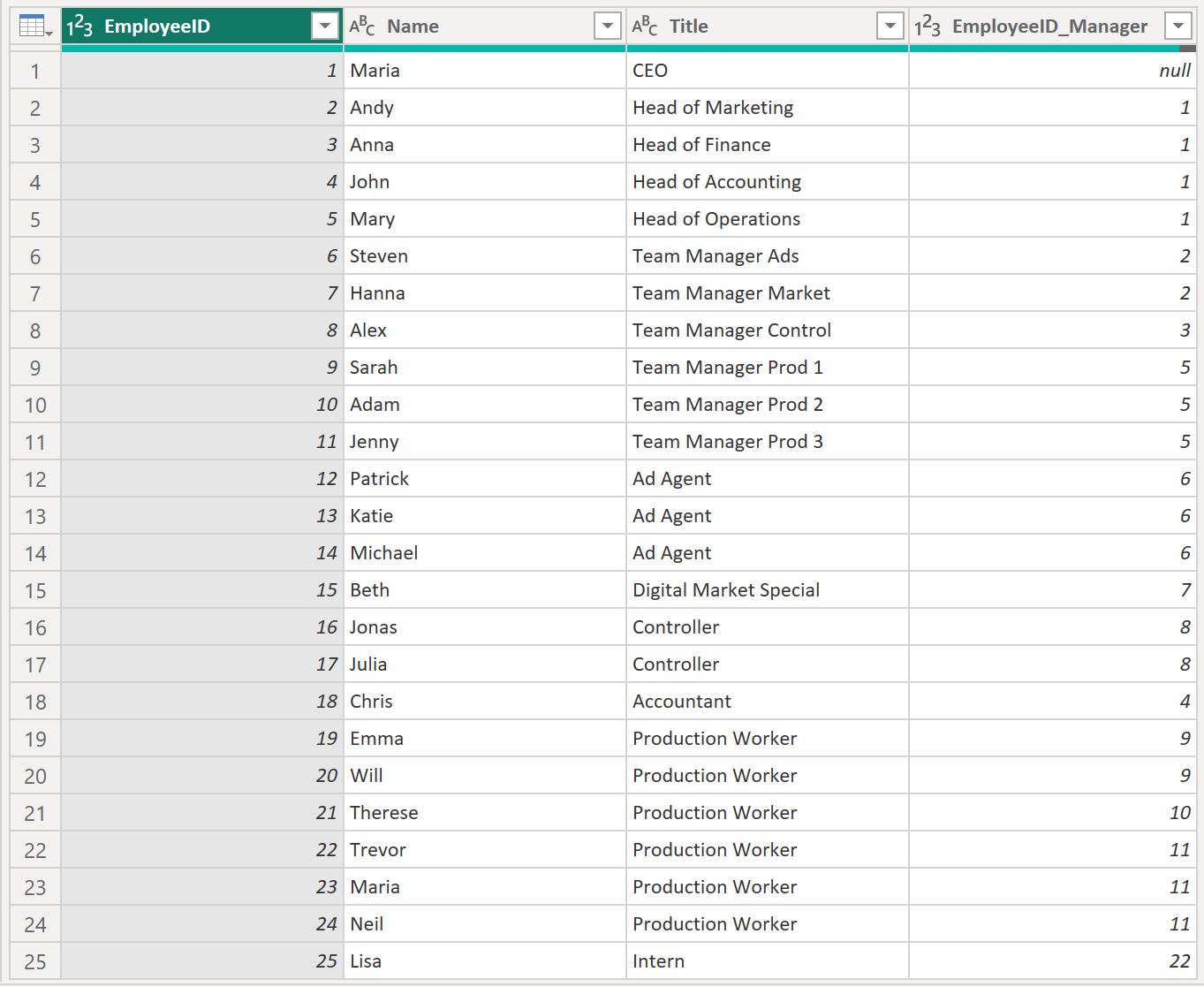The width and height of the screenshot is (1204, 987).
Task: Open the filter dropdown on Title column
Action: coord(890,26)
